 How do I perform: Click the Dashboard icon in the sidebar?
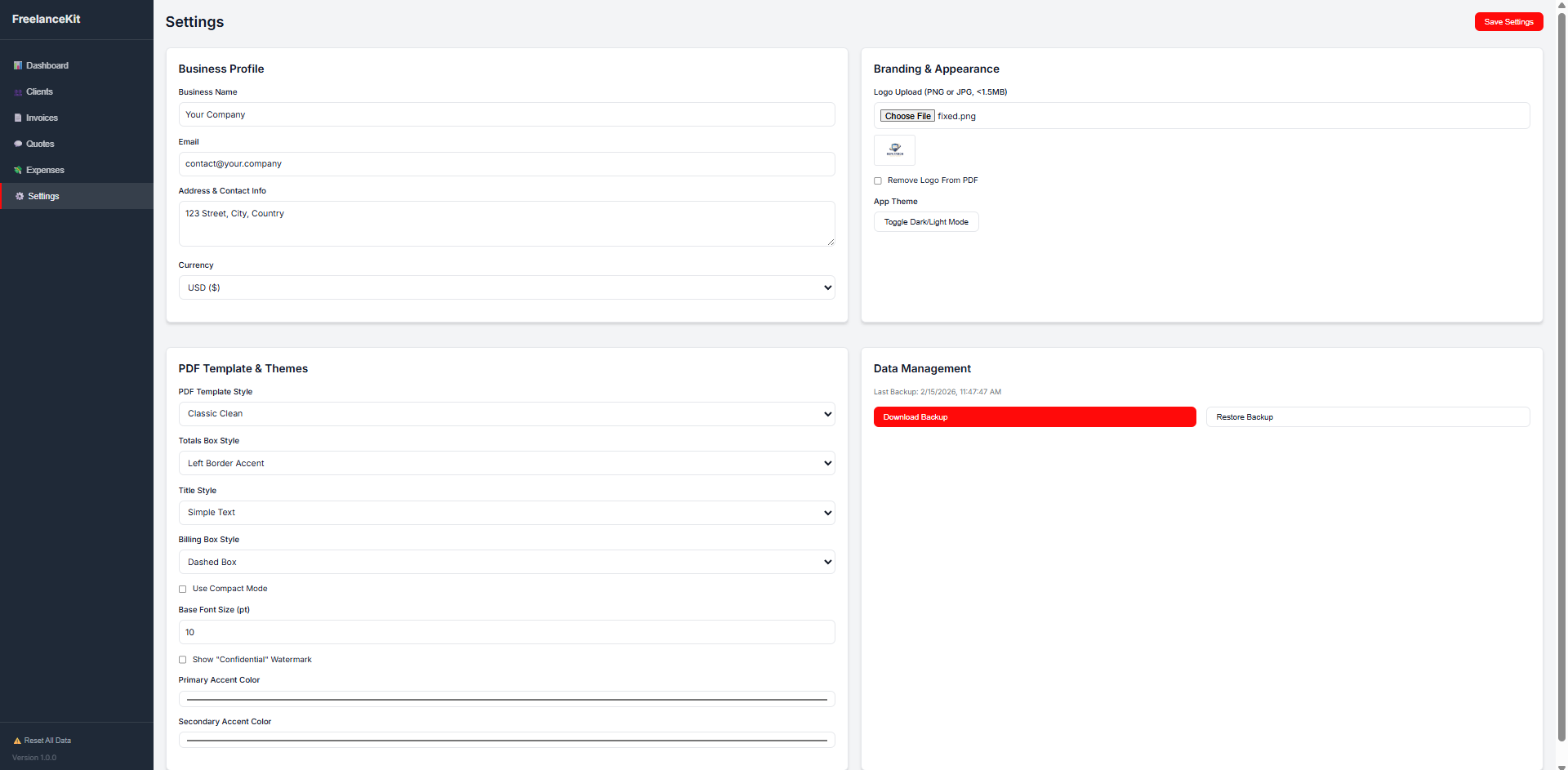pos(19,65)
